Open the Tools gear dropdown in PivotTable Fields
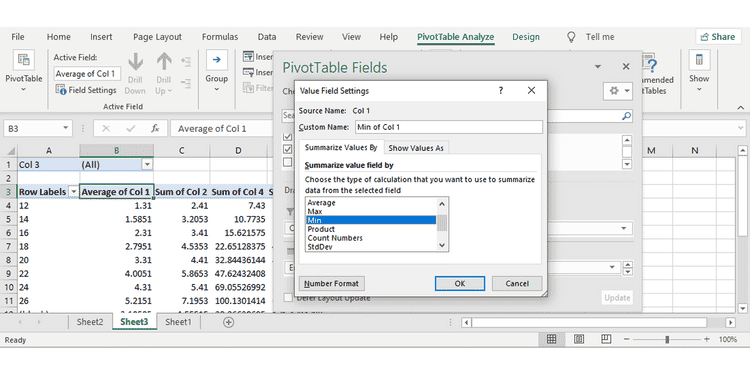Viewport: 750px width, 375px height. 618,90
